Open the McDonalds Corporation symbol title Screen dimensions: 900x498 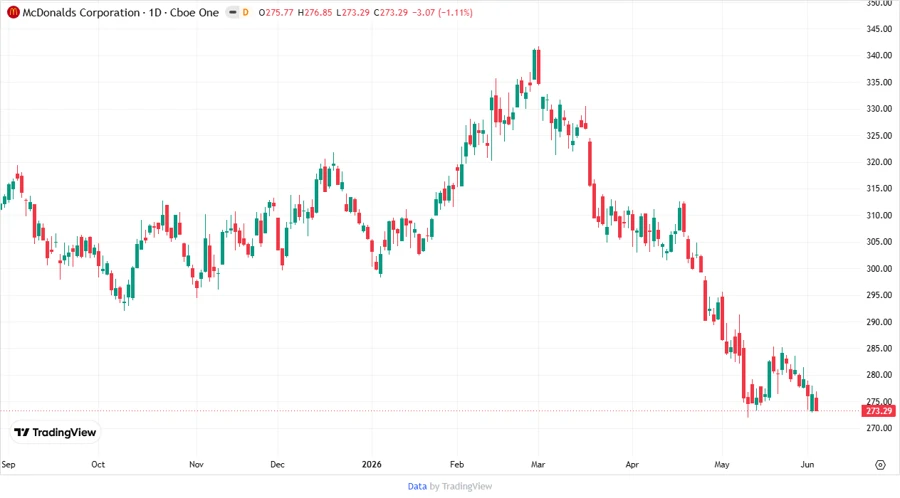tap(121, 13)
